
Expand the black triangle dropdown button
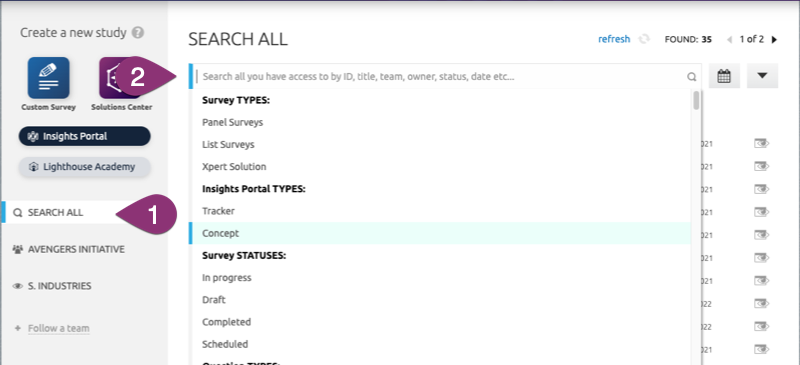pyautogui.click(x=762, y=76)
